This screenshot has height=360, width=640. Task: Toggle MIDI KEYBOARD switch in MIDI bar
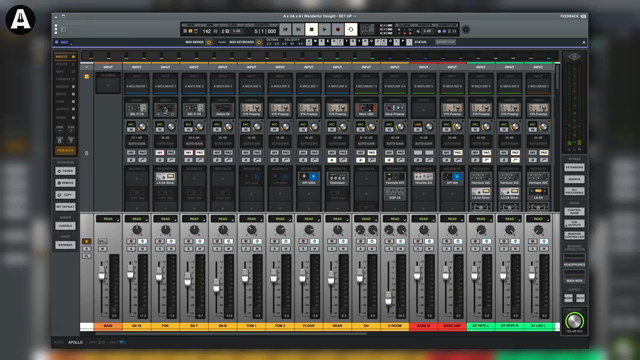259,42
